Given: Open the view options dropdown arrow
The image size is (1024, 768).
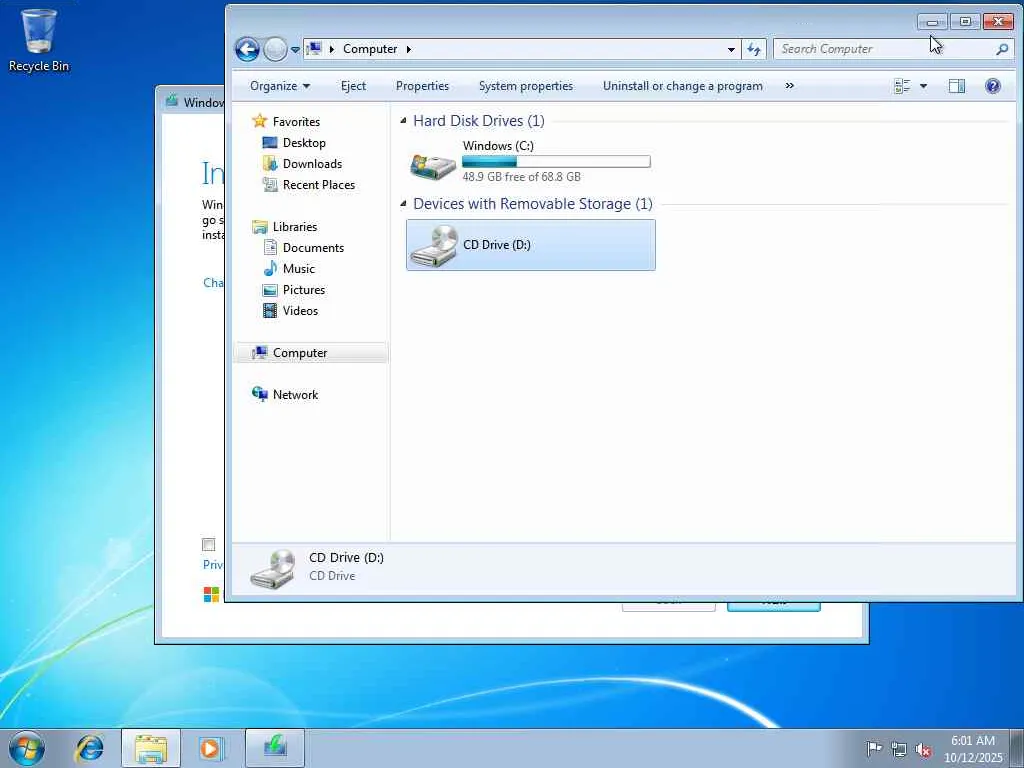Looking at the screenshot, I should (x=923, y=86).
